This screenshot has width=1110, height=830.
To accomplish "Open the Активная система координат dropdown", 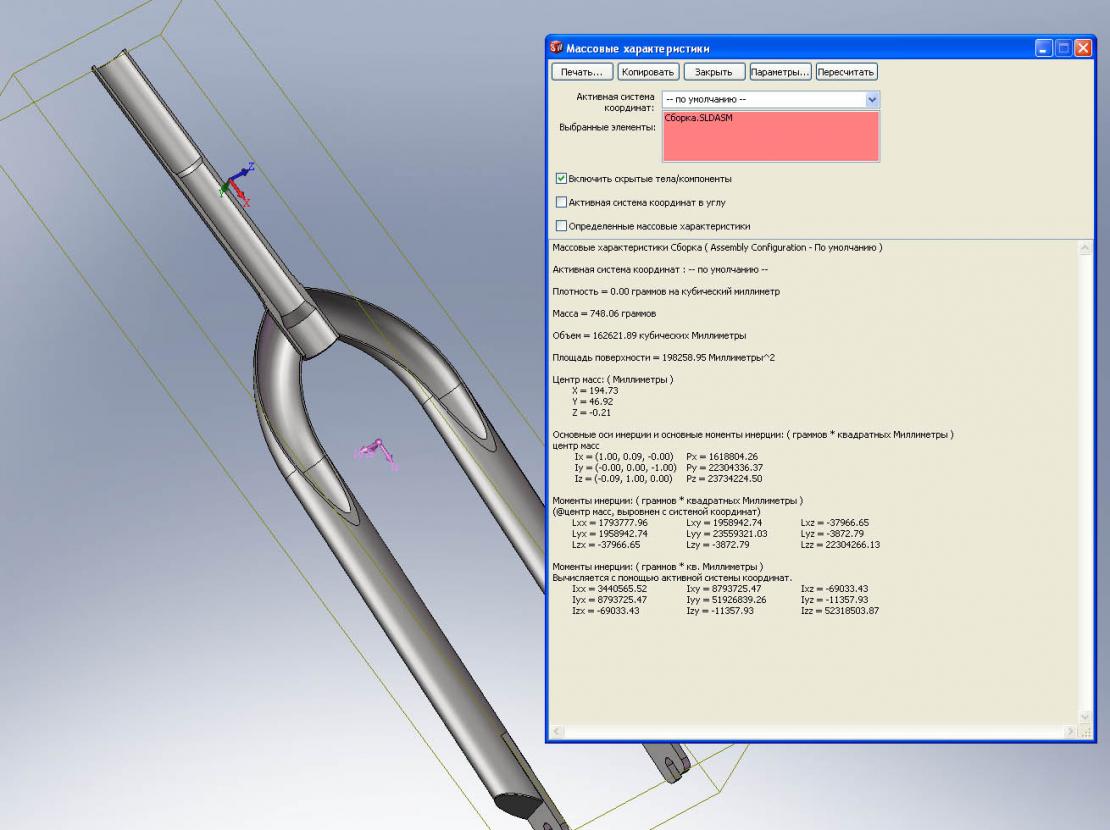I will (x=871, y=100).
